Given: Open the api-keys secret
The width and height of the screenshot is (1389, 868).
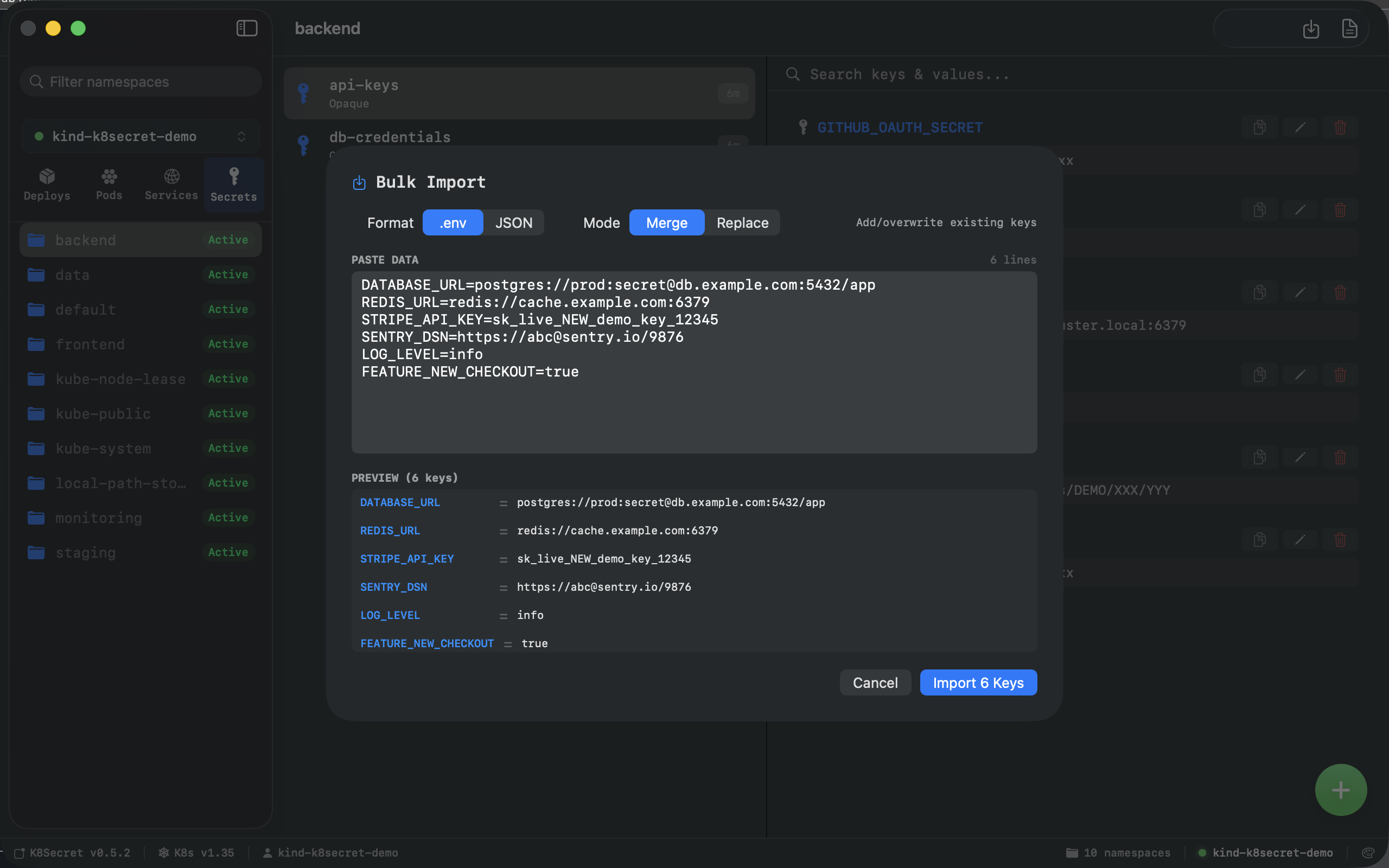Looking at the screenshot, I should 519,93.
